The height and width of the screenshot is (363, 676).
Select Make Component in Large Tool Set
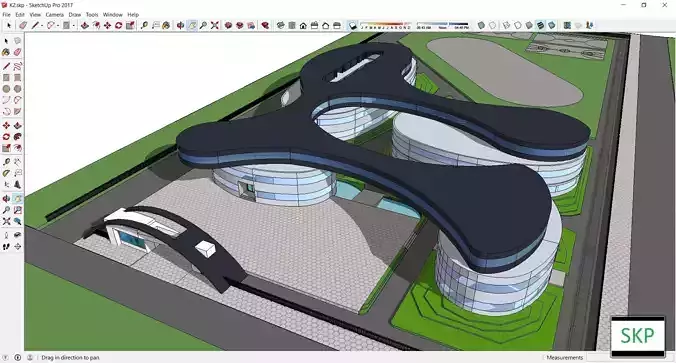tap(17, 41)
